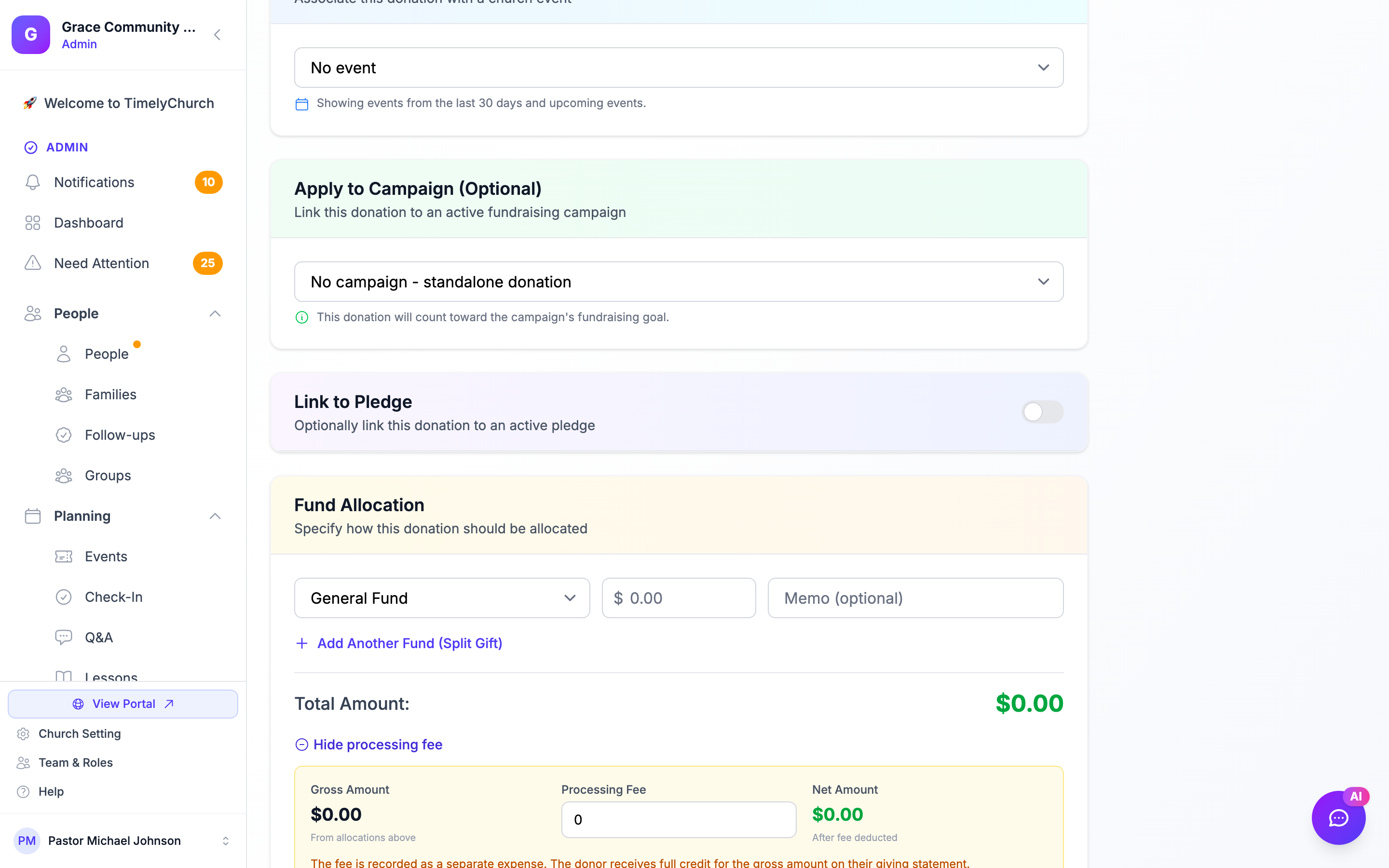Click the rocket icon beside Welcome to TimelyChurch

pos(30,103)
